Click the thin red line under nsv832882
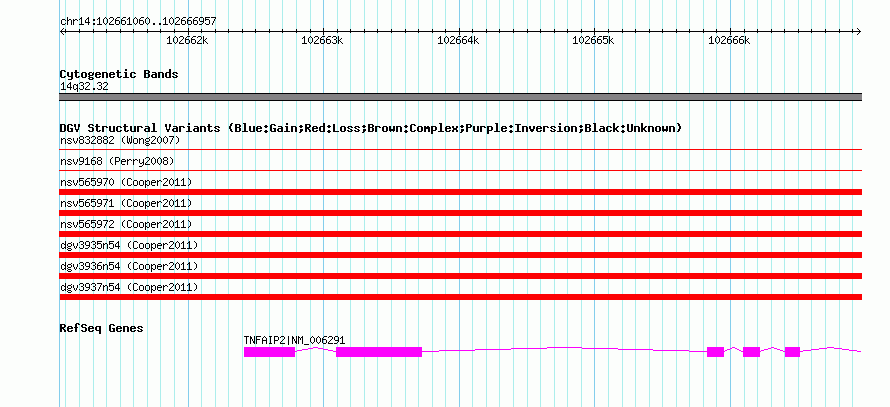The image size is (890, 407). click(x=460, y=149)
